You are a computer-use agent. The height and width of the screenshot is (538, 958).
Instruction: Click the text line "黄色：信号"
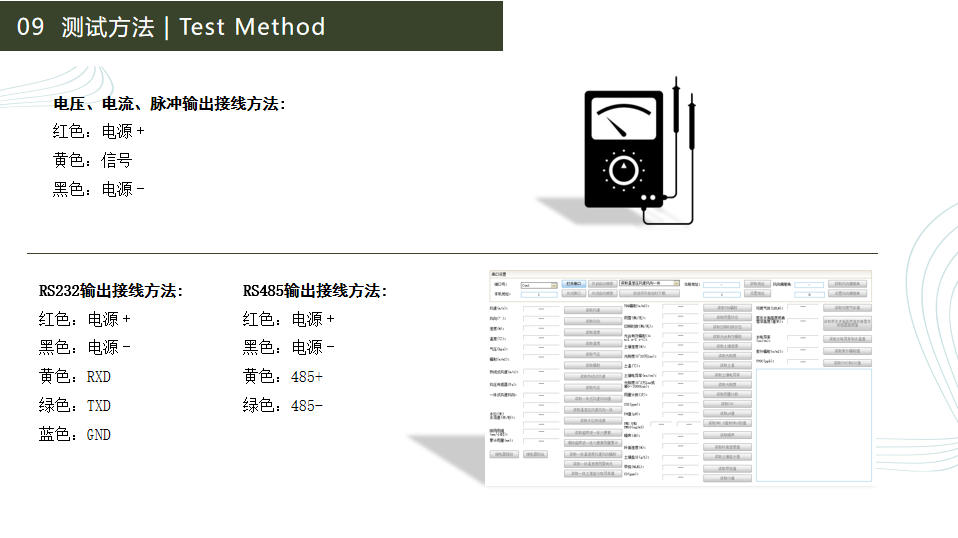92,160
